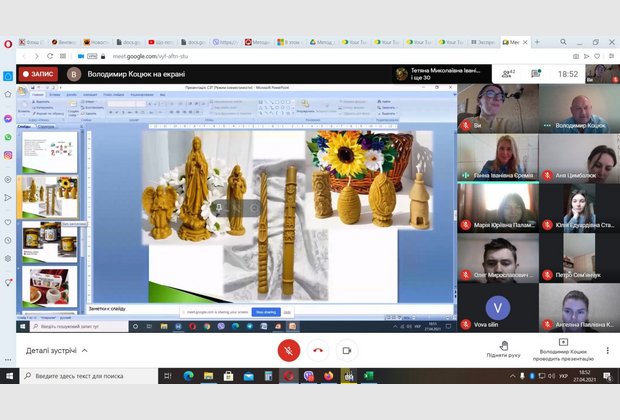
Task: Click the Opera icon in Windows taskbar
Action: [289, 376]
